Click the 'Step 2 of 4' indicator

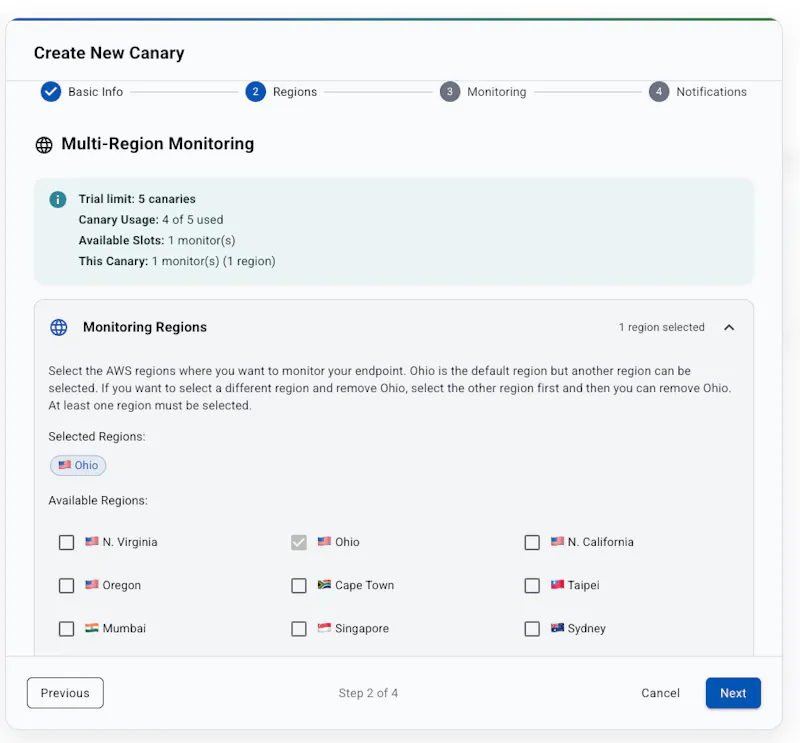[x=368, y=693]
